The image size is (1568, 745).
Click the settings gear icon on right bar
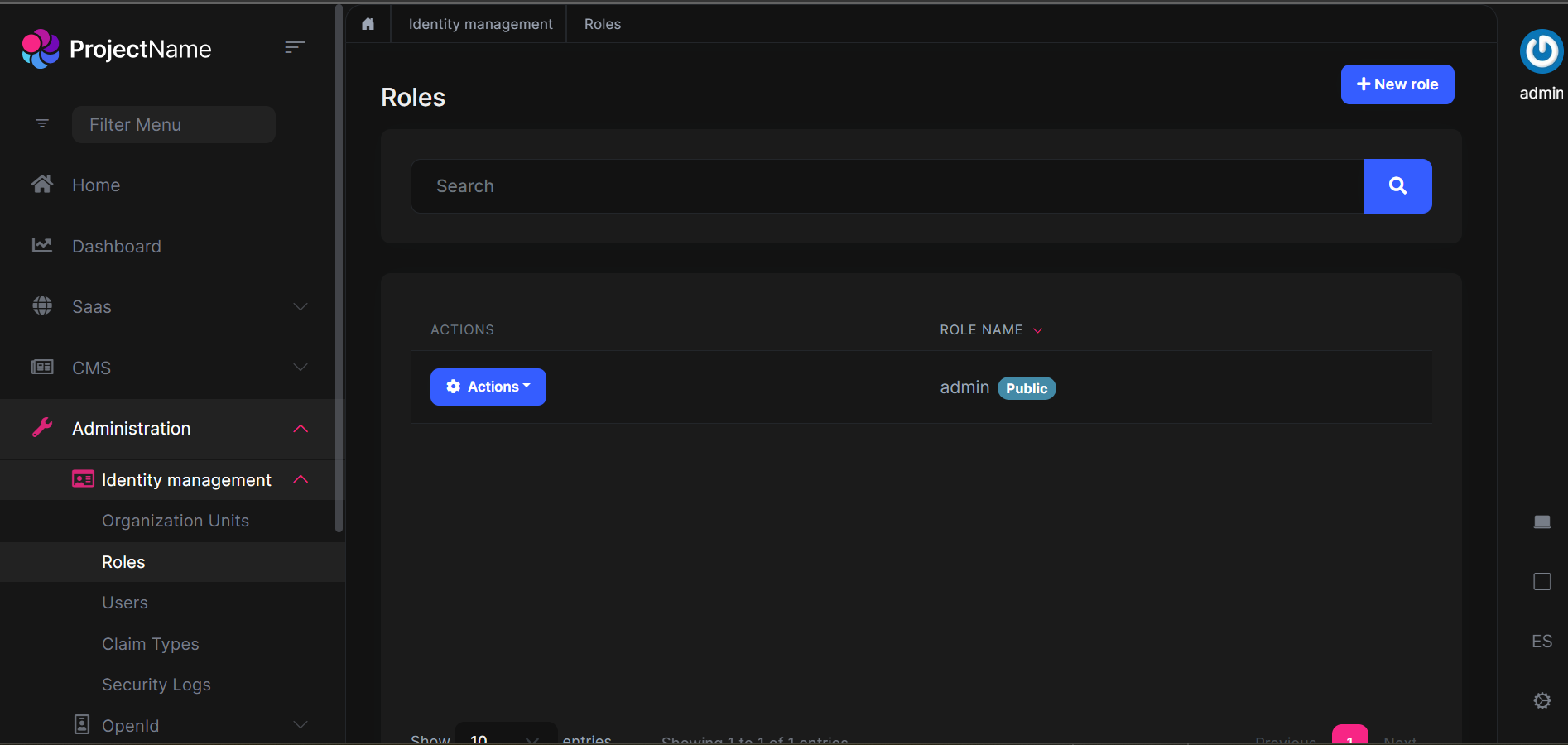point(1542,701)
